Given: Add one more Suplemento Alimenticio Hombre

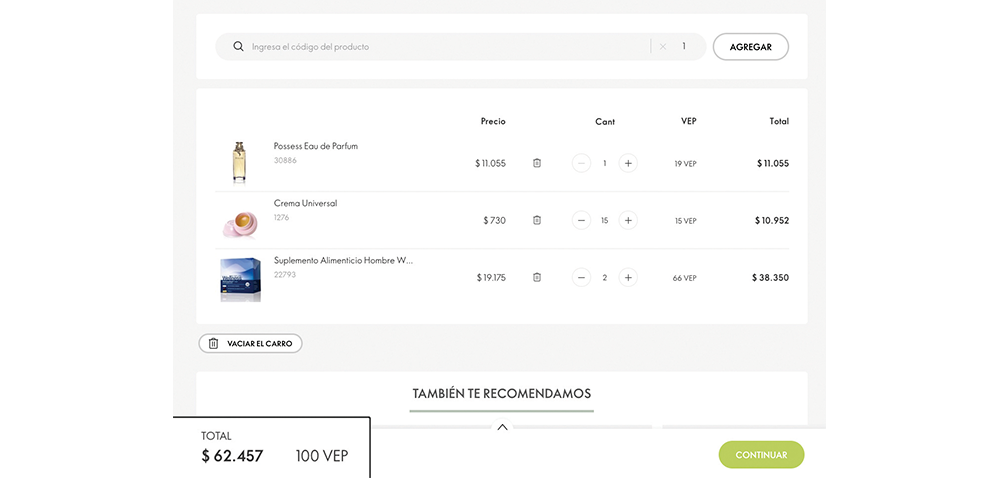Looking at the screenshot, I should click(628, 277).
